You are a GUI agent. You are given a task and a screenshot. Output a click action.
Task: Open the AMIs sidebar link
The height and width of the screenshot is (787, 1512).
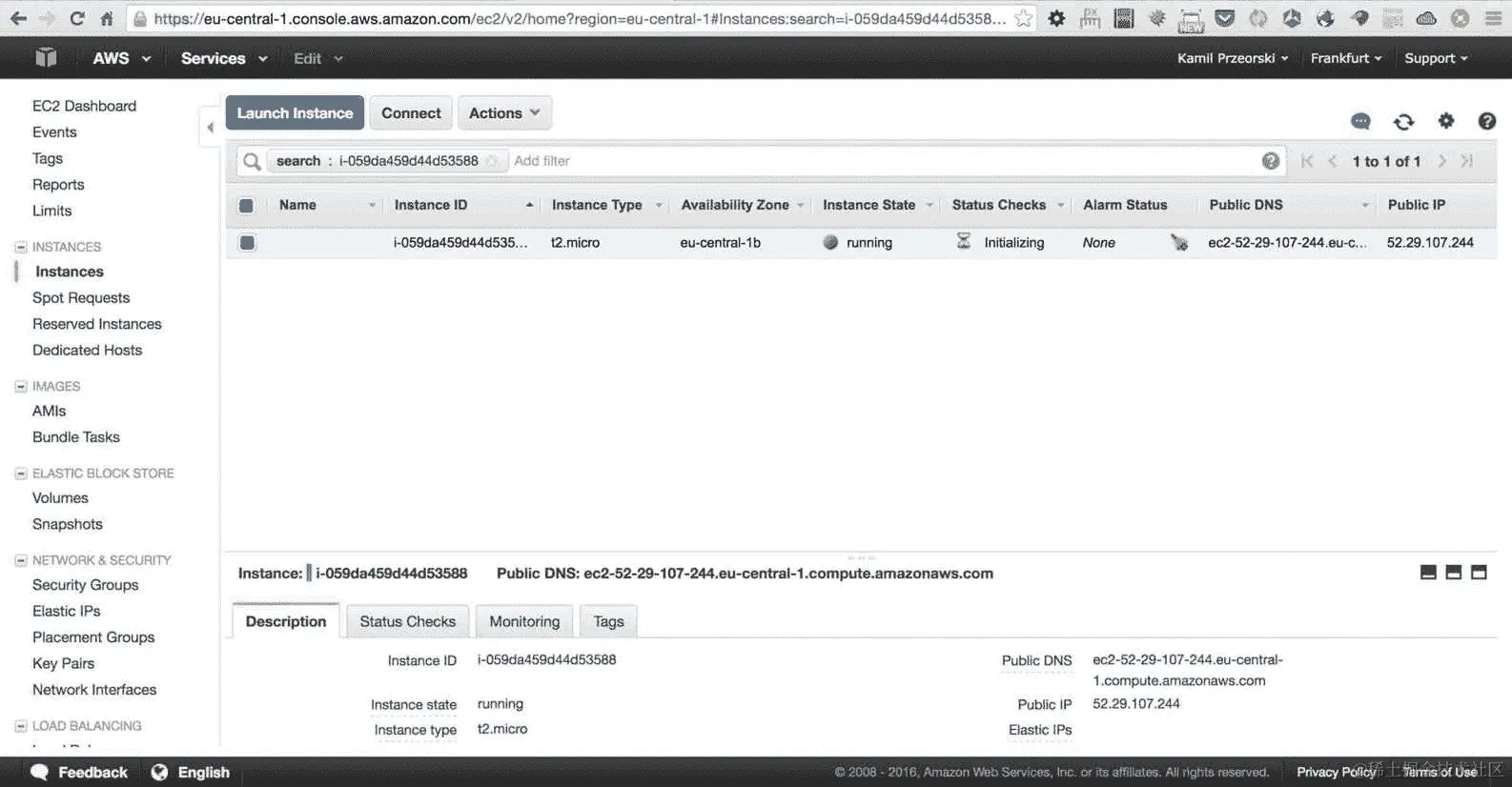(50, 411)
